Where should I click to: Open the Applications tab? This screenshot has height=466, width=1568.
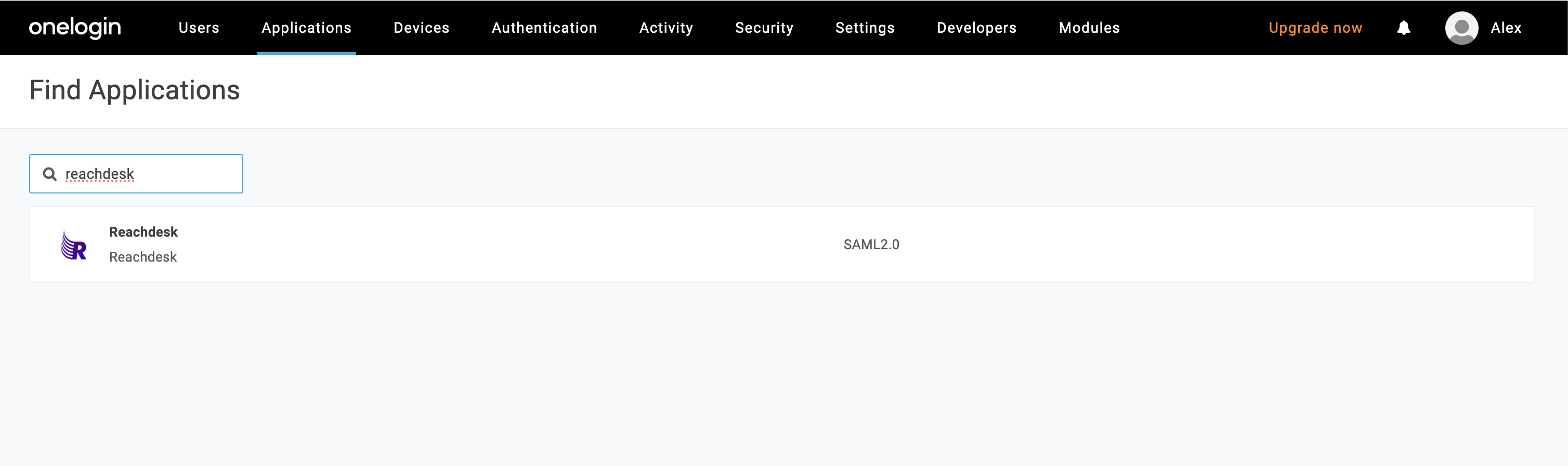[x=307, y=28]
